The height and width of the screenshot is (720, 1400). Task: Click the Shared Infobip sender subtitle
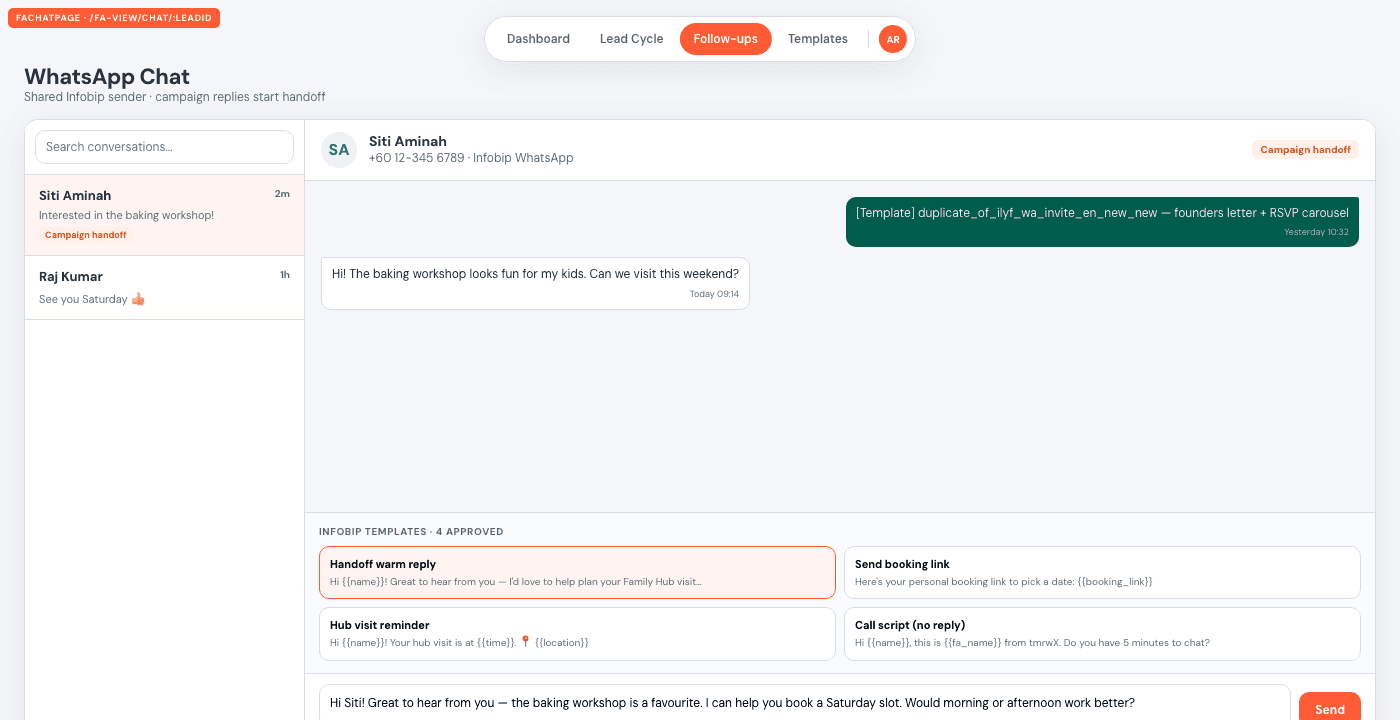point(174,97)
